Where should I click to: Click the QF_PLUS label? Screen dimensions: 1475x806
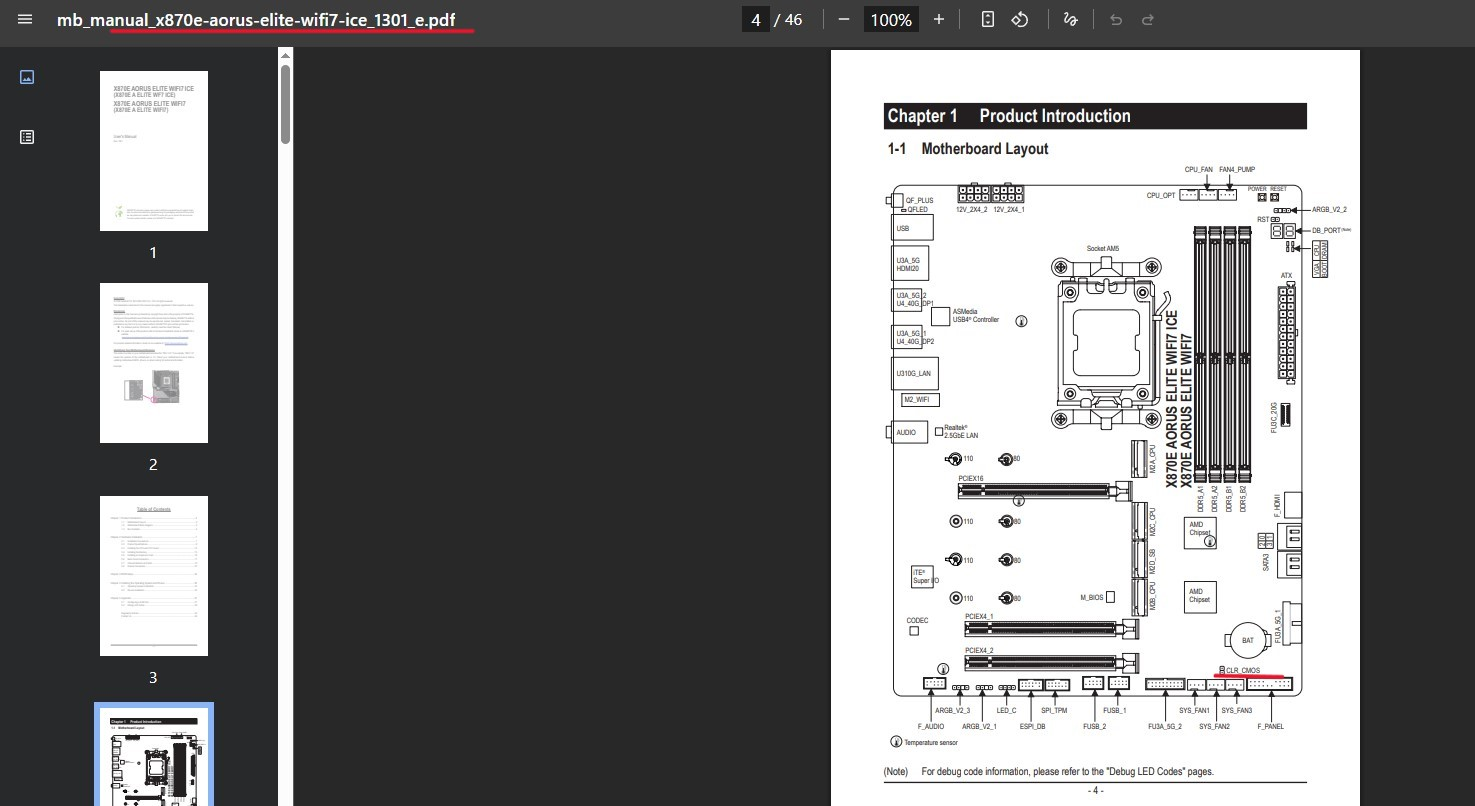tap(919, 201)
